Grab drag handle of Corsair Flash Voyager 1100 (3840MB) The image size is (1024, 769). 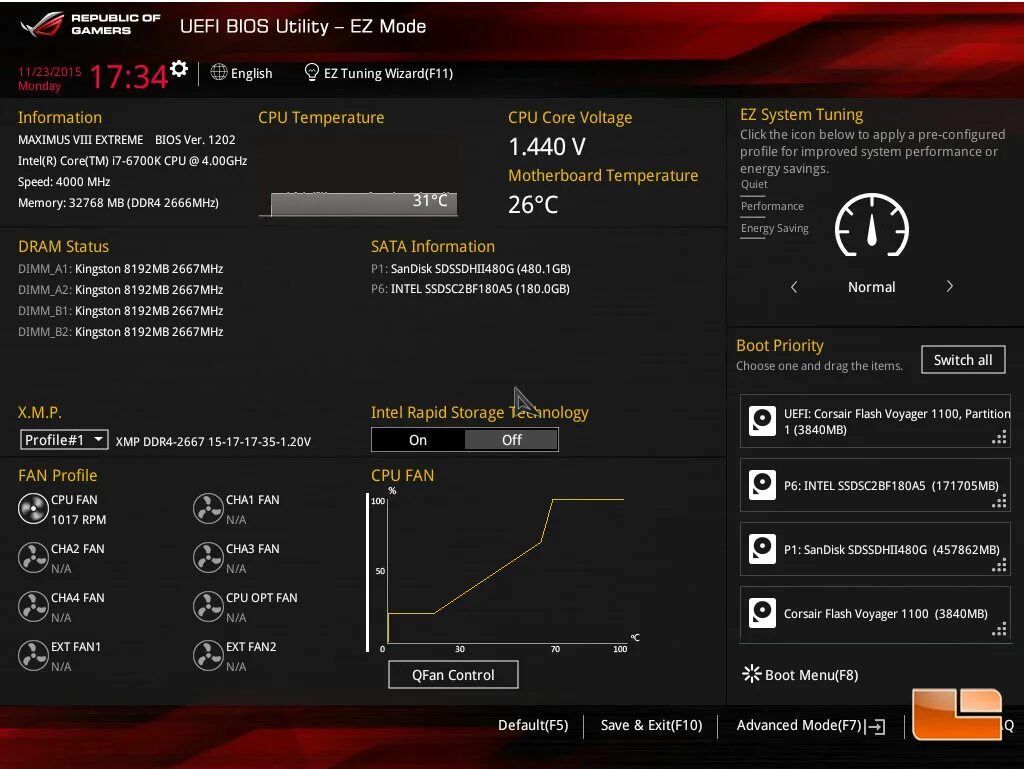(x=999, y=629)
